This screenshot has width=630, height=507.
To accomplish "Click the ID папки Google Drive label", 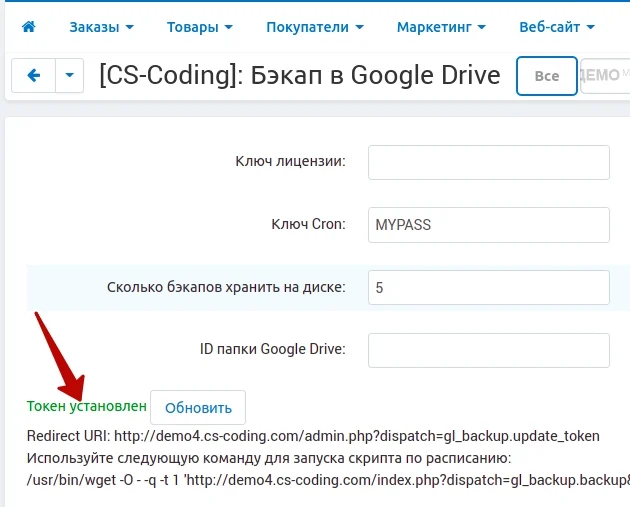I will point(272,349).
